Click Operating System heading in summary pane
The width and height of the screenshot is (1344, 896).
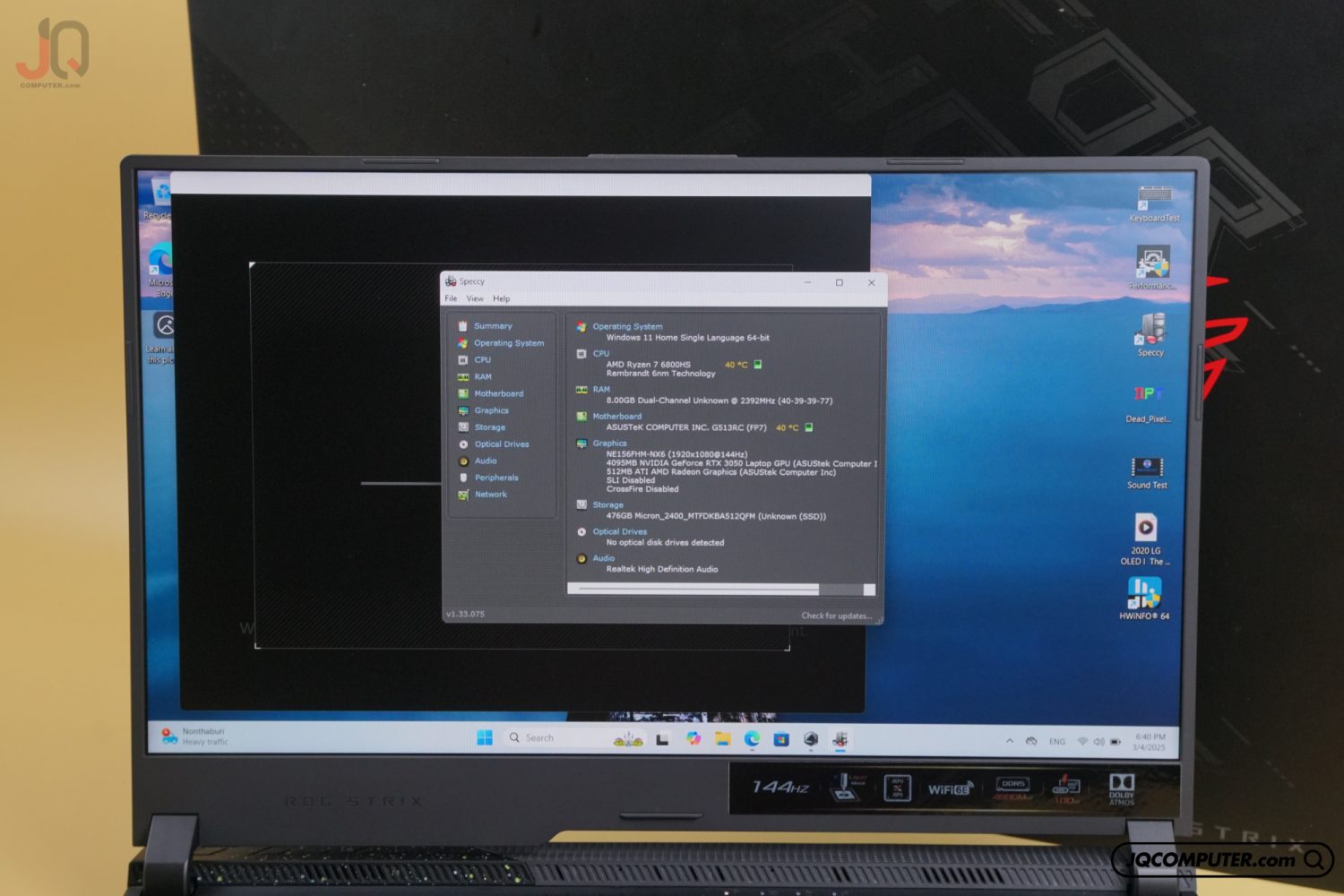click(x=627, y=326)
